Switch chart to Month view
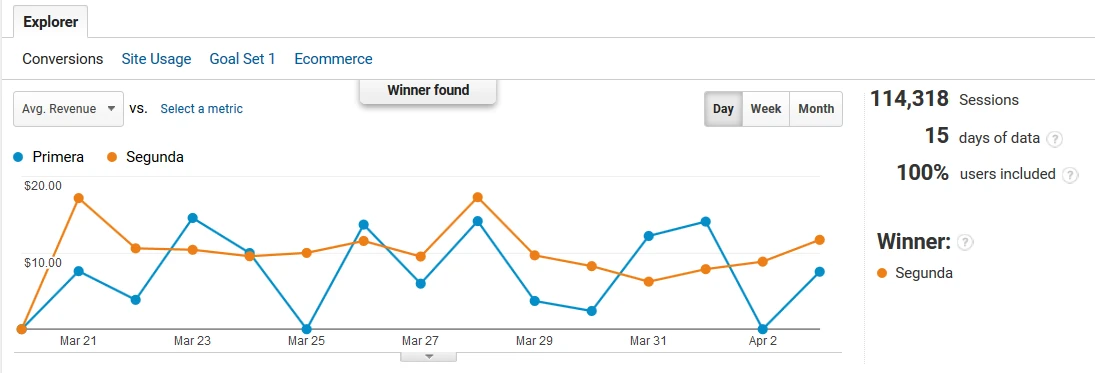Screen dimensions: 1095x373 (816, 109)
